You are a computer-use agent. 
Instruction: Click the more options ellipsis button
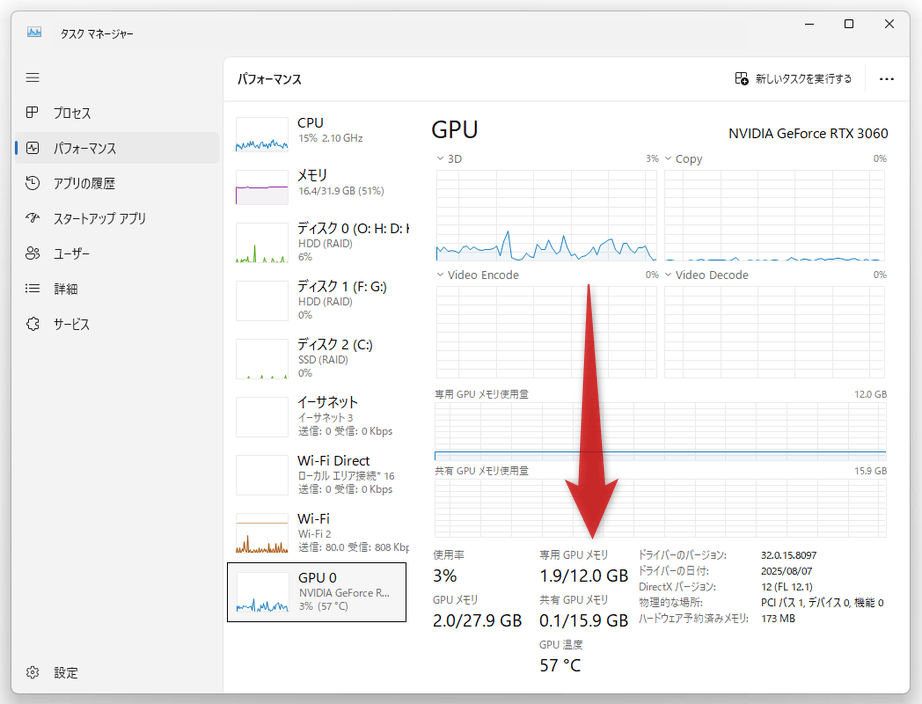tap(886, 79)
